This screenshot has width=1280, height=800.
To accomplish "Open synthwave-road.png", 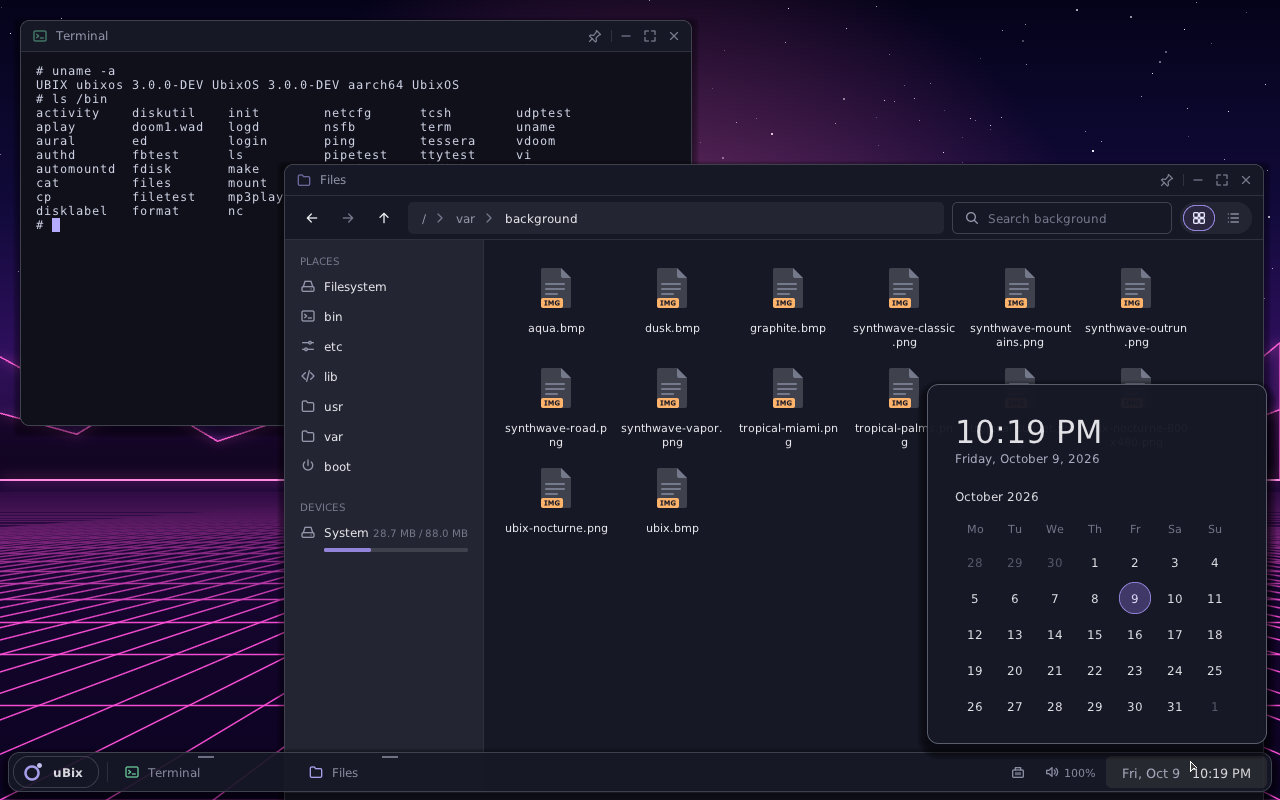I will point(556,408).
